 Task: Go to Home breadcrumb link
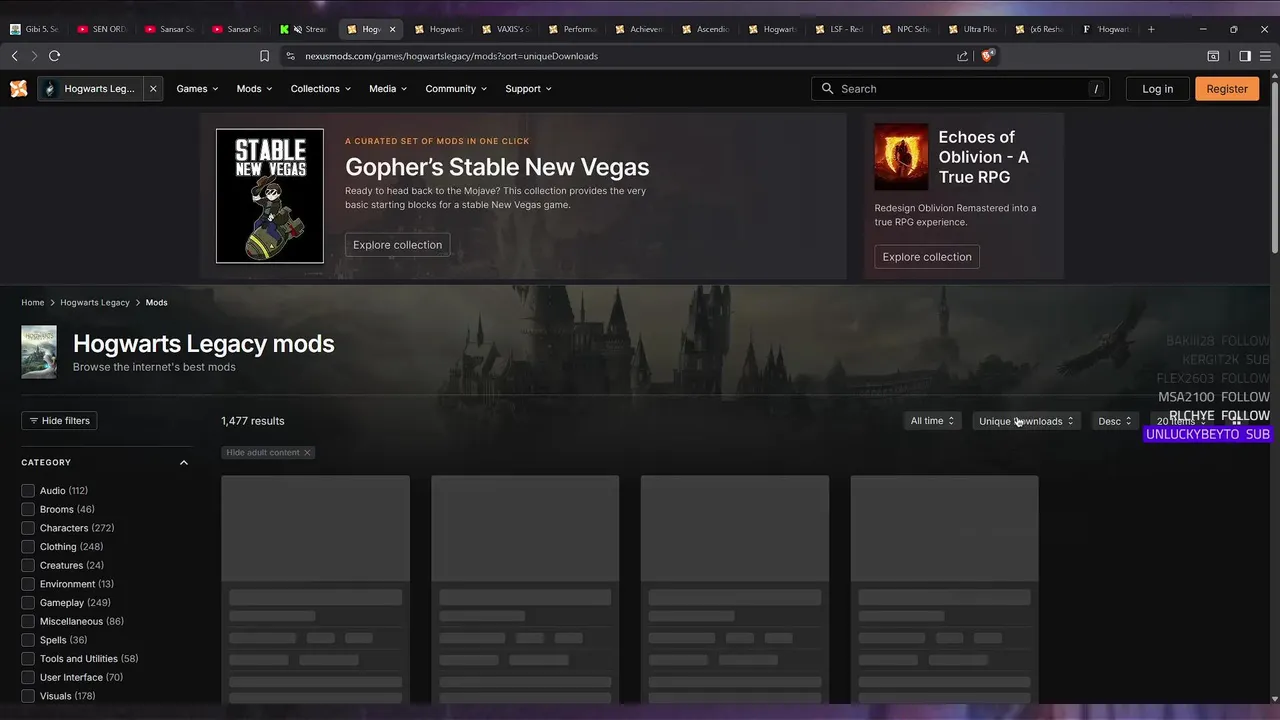pyautogui.click(x=33, y=302)
